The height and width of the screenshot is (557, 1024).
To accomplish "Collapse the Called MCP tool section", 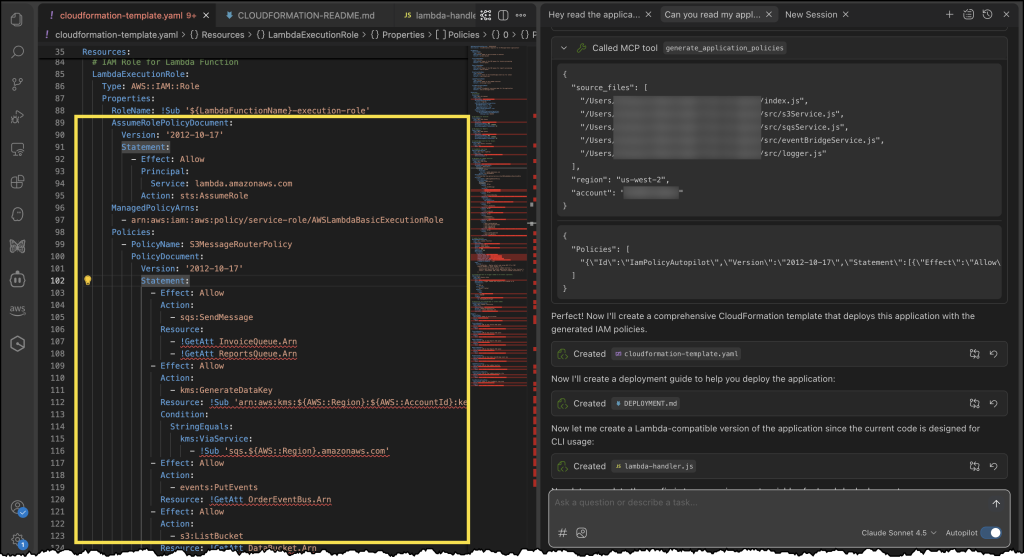I will 564,48.
